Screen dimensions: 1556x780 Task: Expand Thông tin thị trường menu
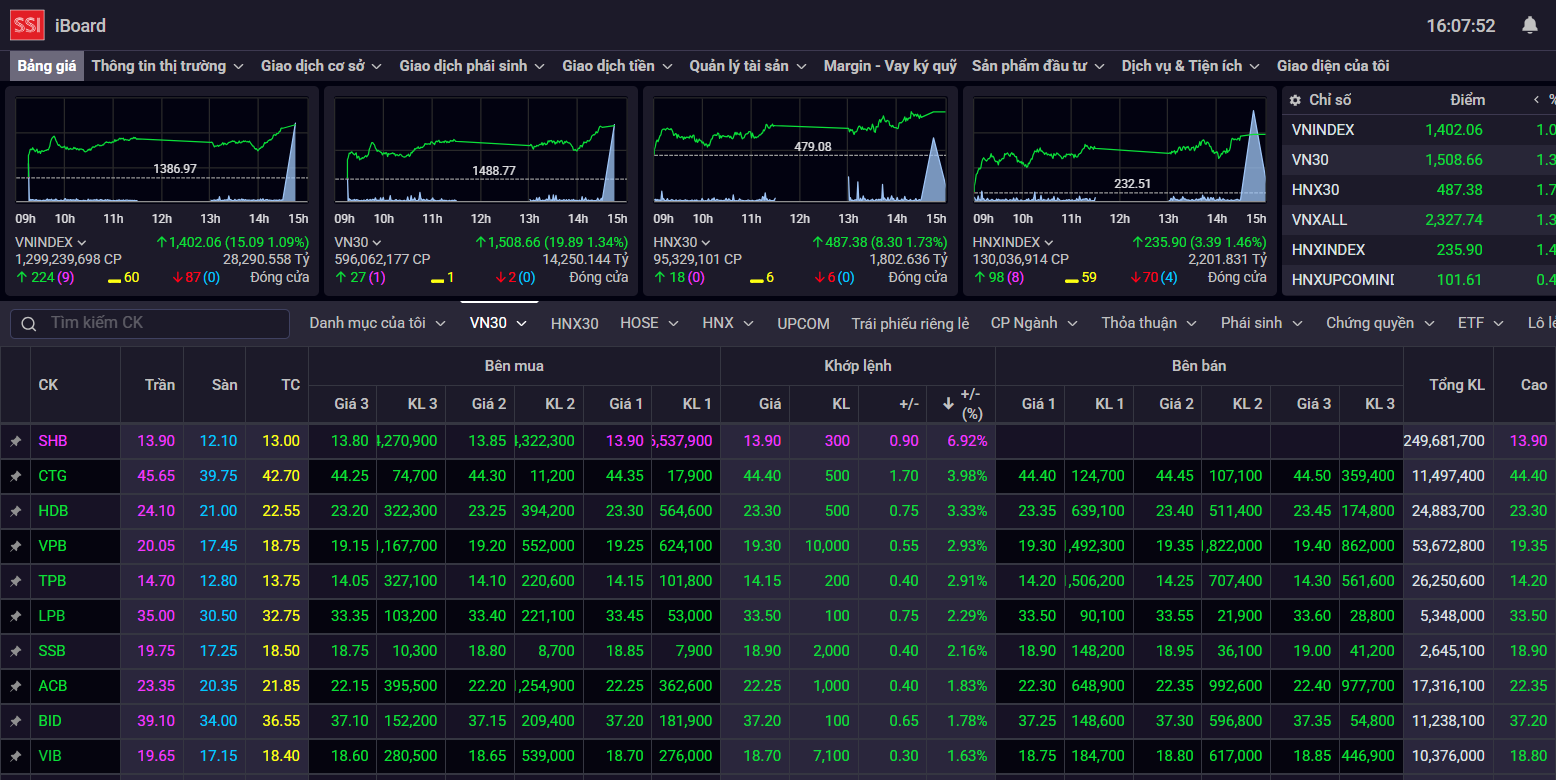pos(168,66)
